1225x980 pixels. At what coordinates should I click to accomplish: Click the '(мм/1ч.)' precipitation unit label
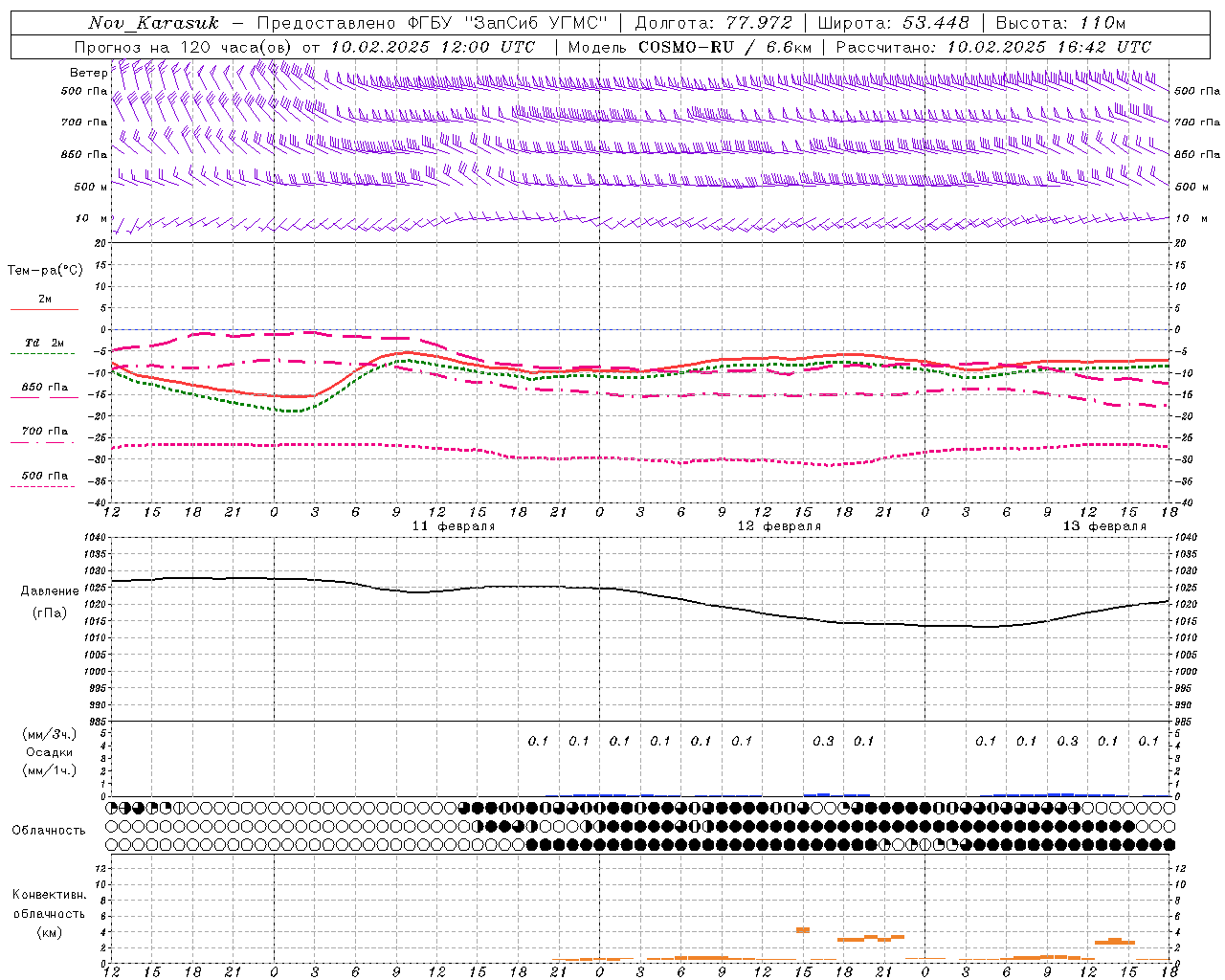coord(51,770)
